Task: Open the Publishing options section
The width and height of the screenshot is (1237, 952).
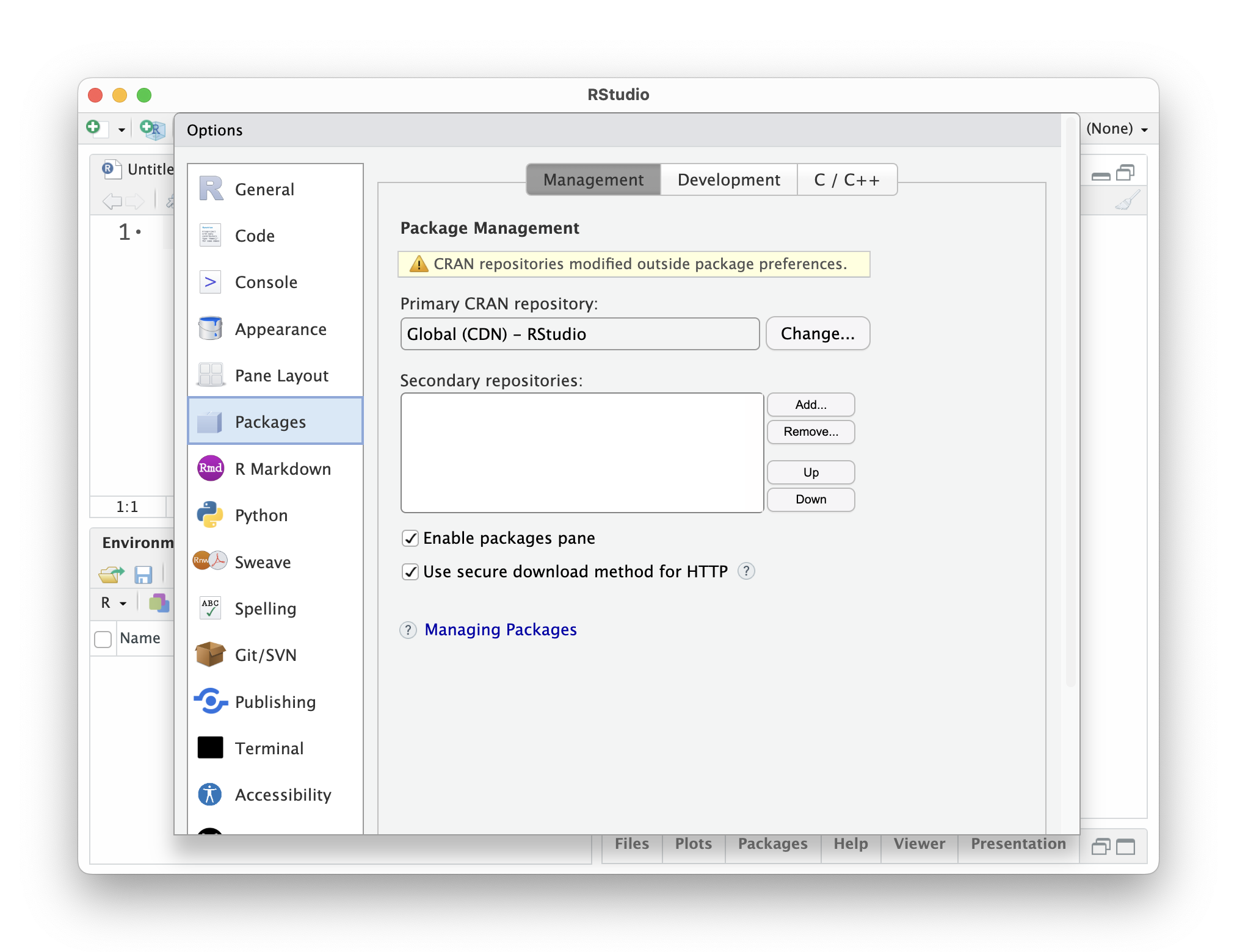Action: coord(275,702)
